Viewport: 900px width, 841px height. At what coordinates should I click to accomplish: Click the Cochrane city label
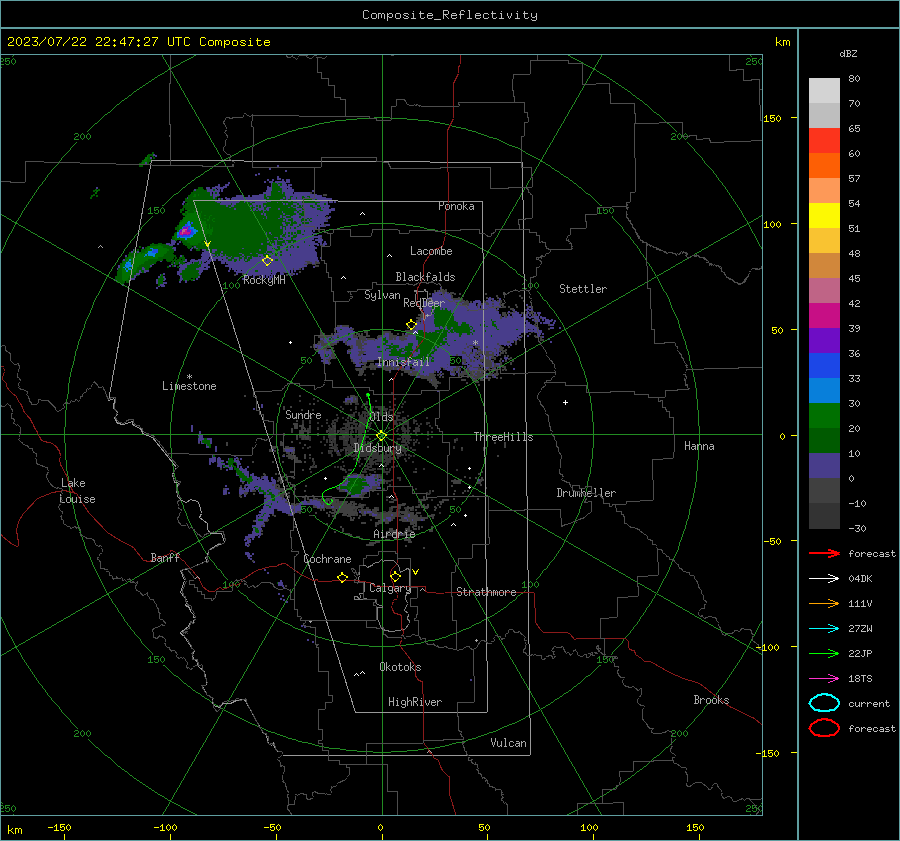pyautogui.click(x=327, y=559)
